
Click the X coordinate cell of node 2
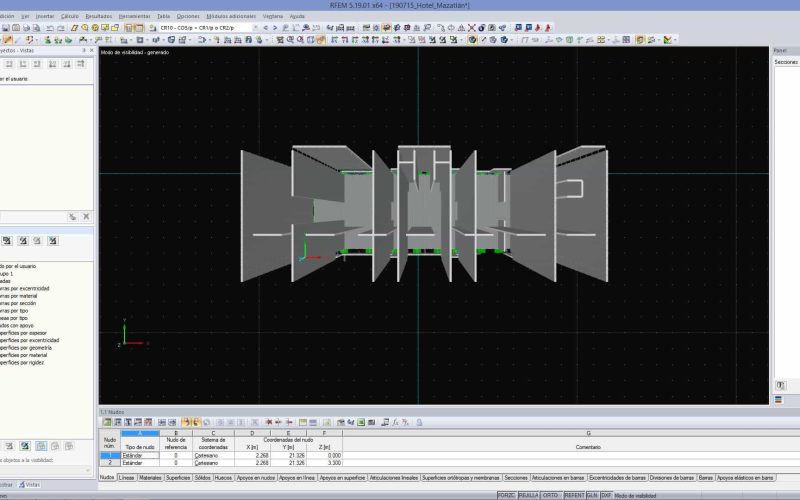(253, 463)
